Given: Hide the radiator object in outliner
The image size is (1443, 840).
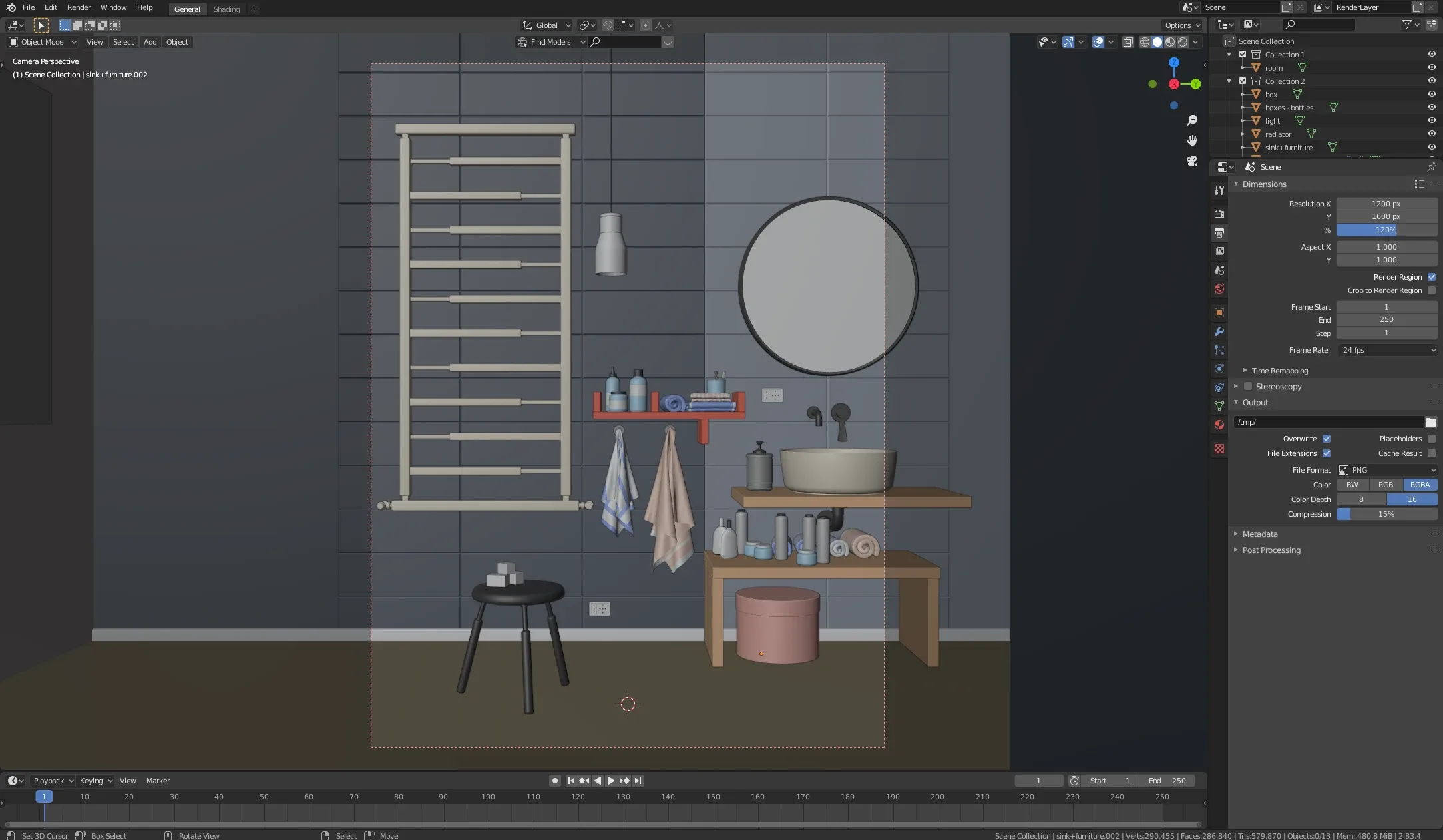Looking at the screenshot, I should click(x=1432, y=134).
